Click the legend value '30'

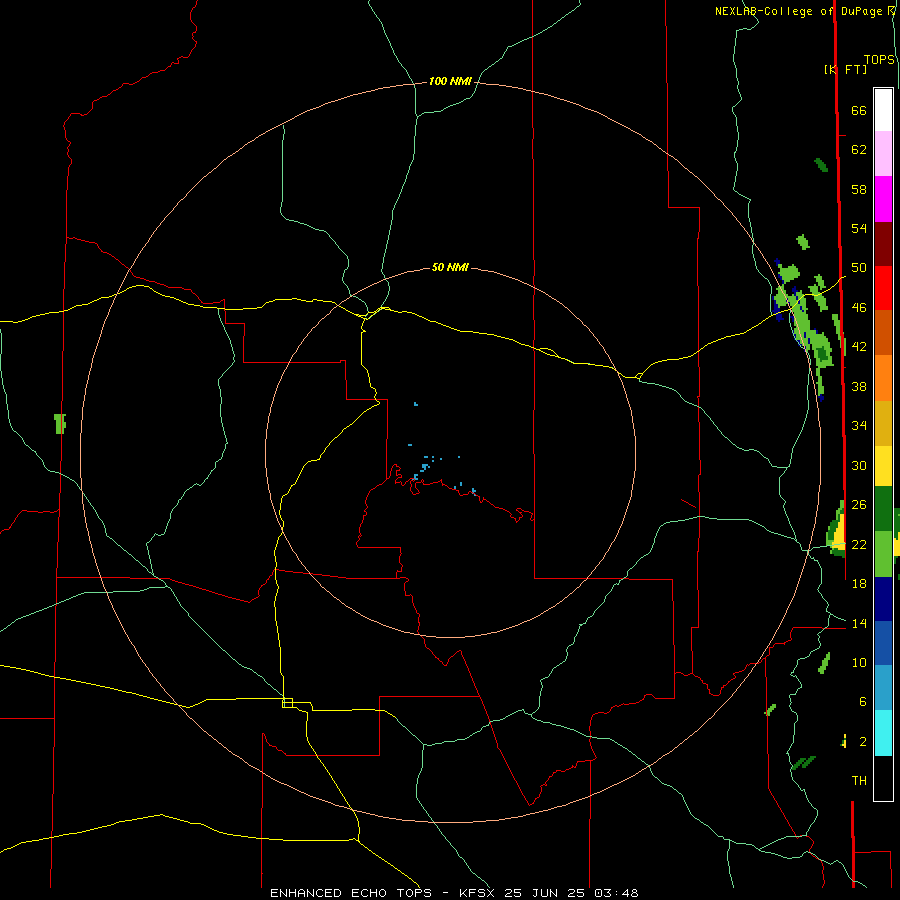coord(859,465)
